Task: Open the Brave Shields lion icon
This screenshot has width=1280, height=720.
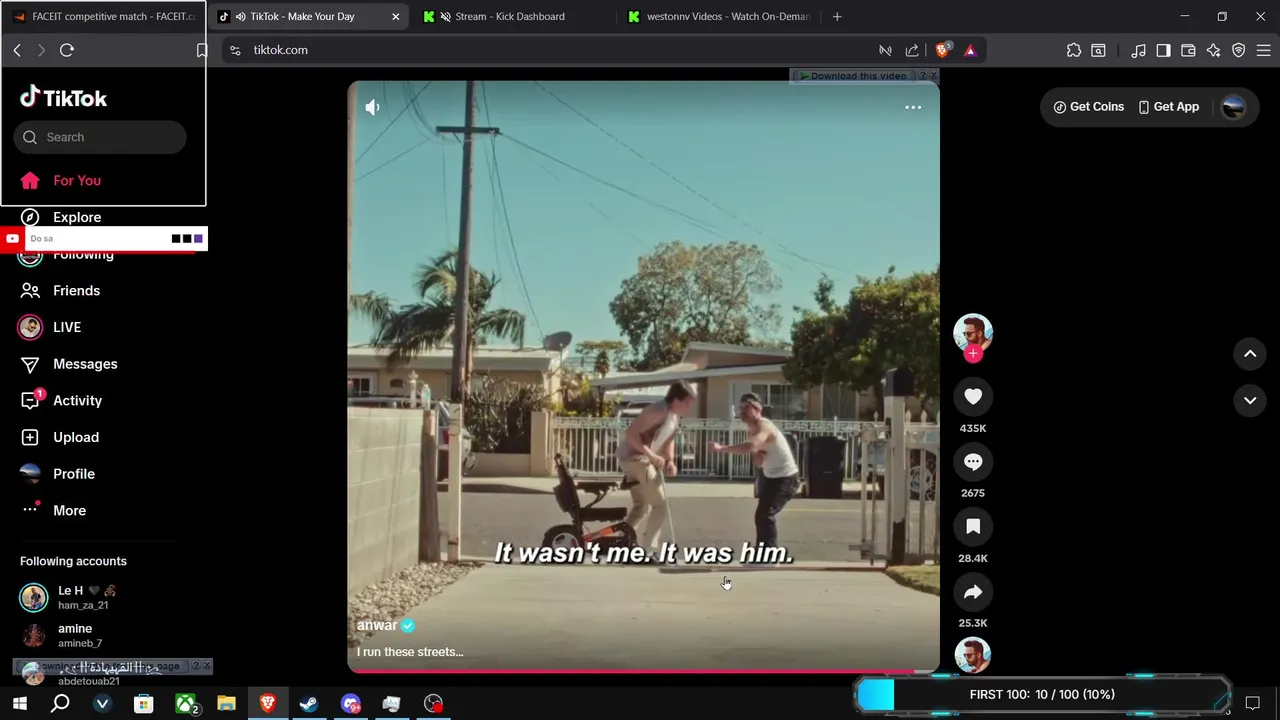Action: (942, 50)
